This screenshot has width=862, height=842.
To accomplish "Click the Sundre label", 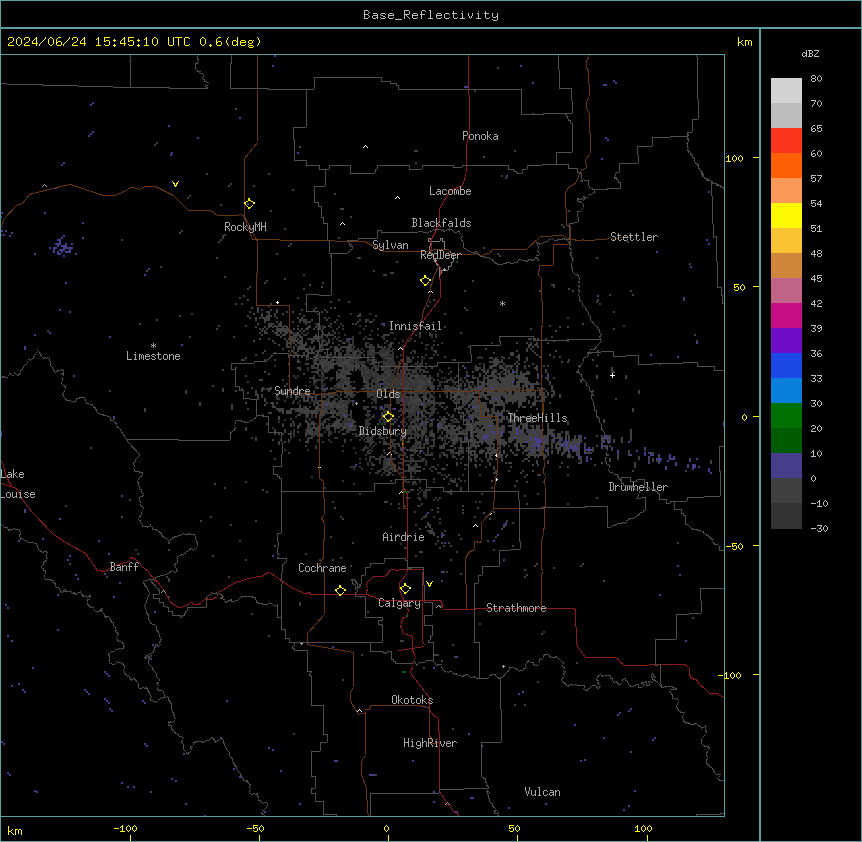I will 292,391.
